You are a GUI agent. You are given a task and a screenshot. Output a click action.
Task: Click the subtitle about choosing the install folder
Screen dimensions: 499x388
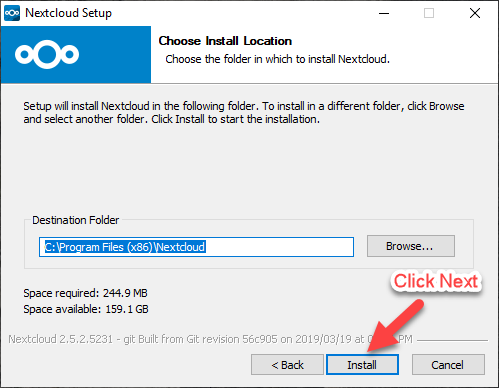click(277, 59)
